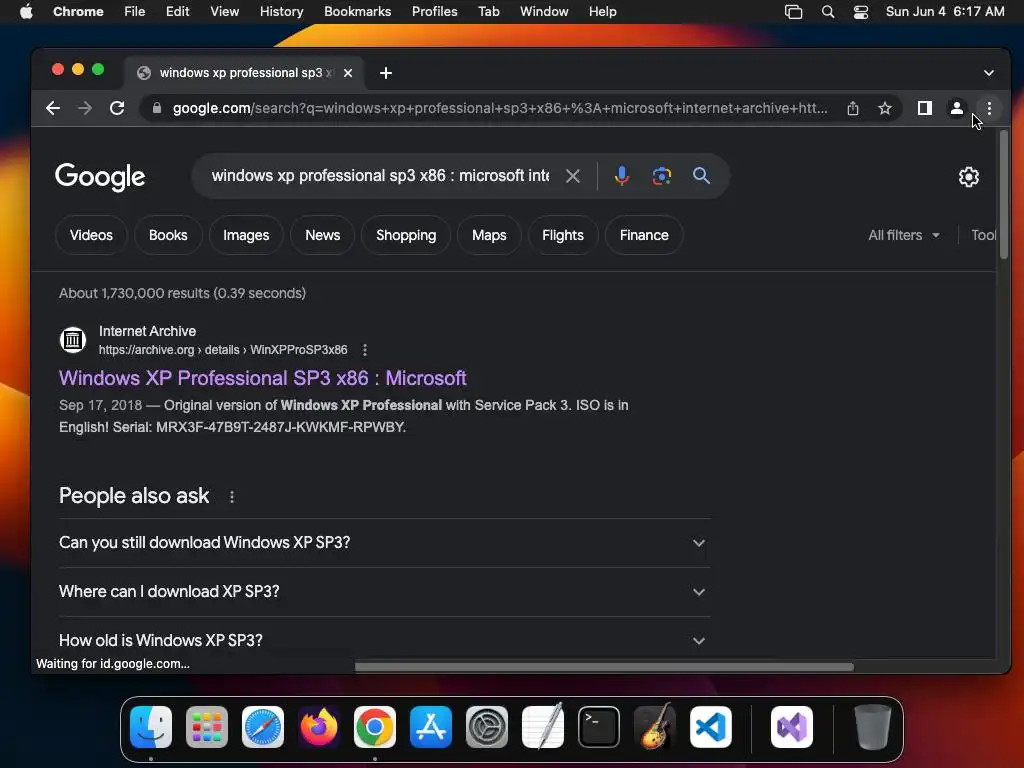Screen dimensions: 1024x768
Task: Open the History menu
Action: pos(281,12)
